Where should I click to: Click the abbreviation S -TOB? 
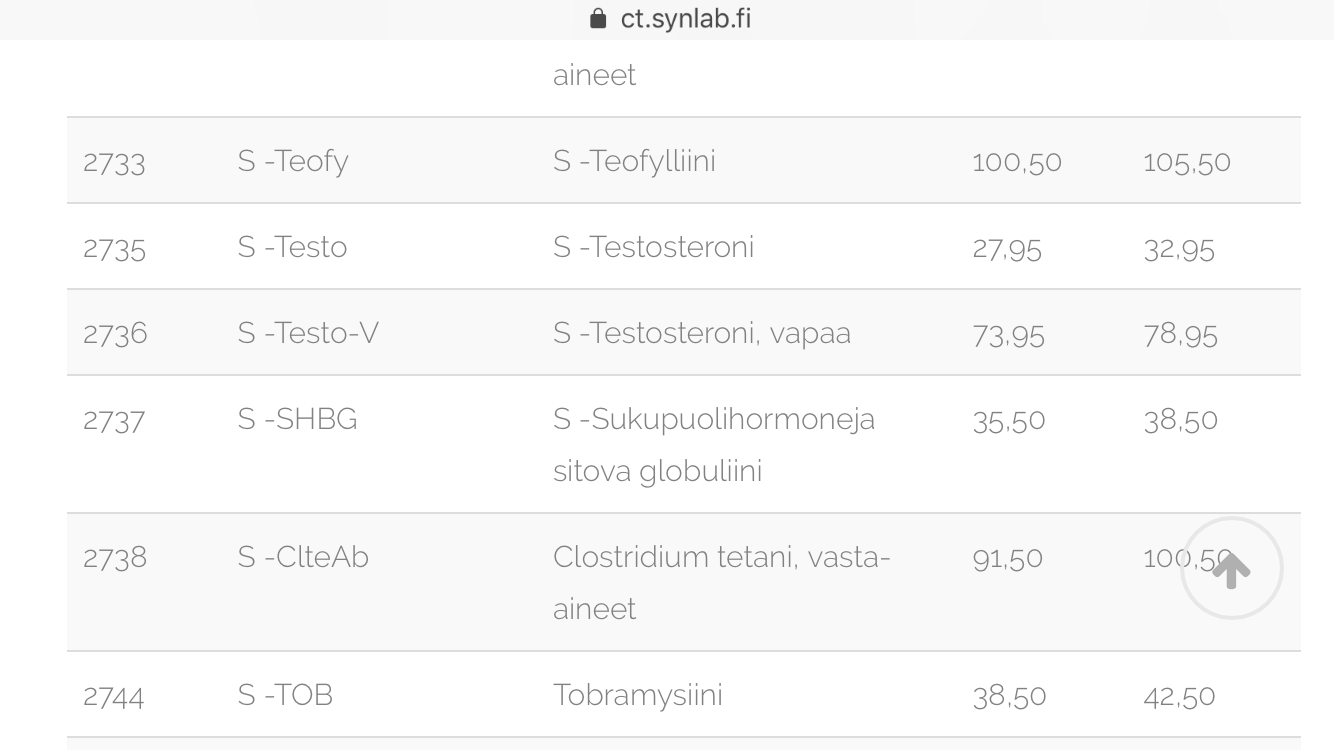coord(285,695)
